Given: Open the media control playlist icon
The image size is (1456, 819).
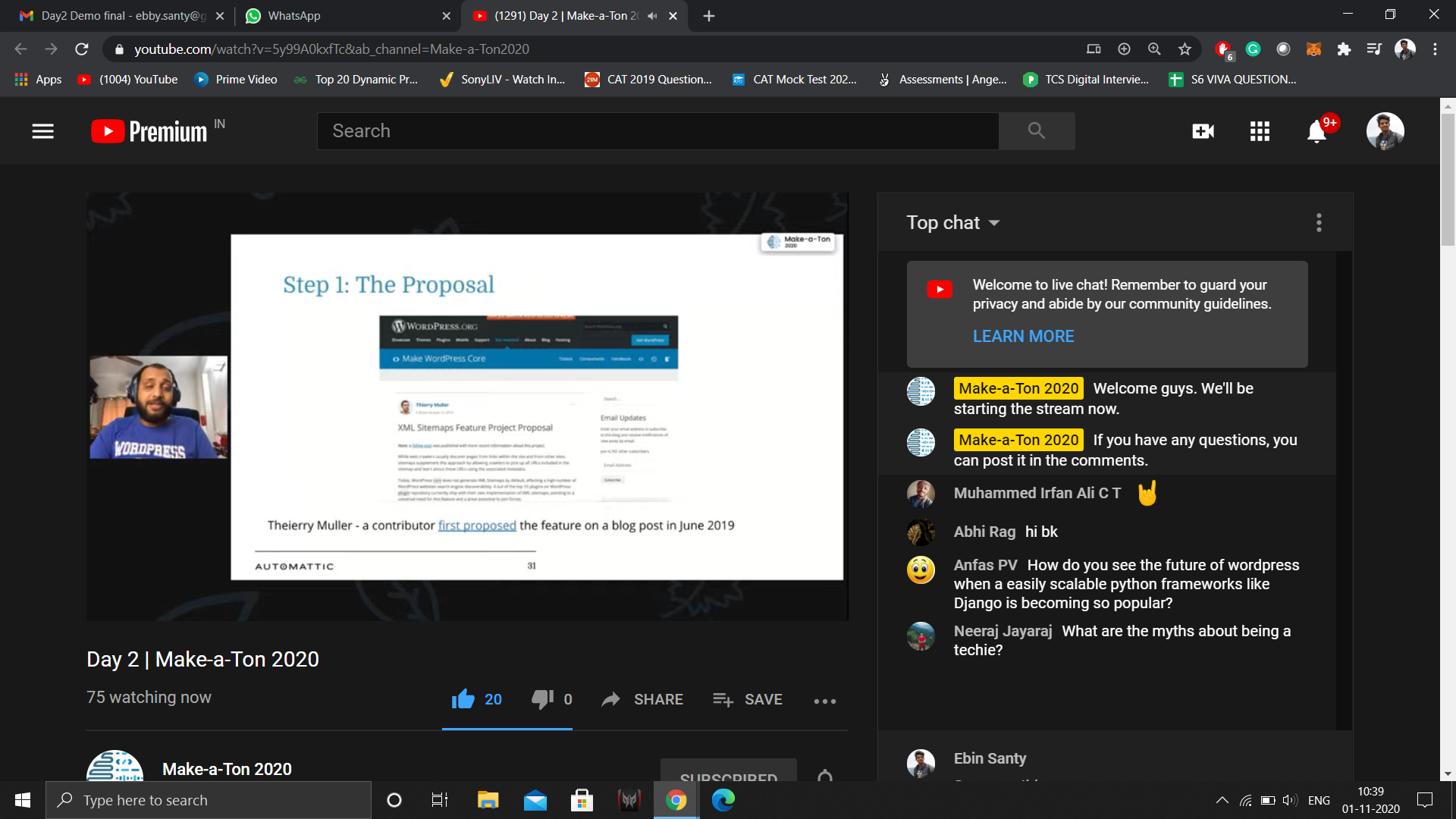Looking at the screenshot, I should [x=1374, y=49].
